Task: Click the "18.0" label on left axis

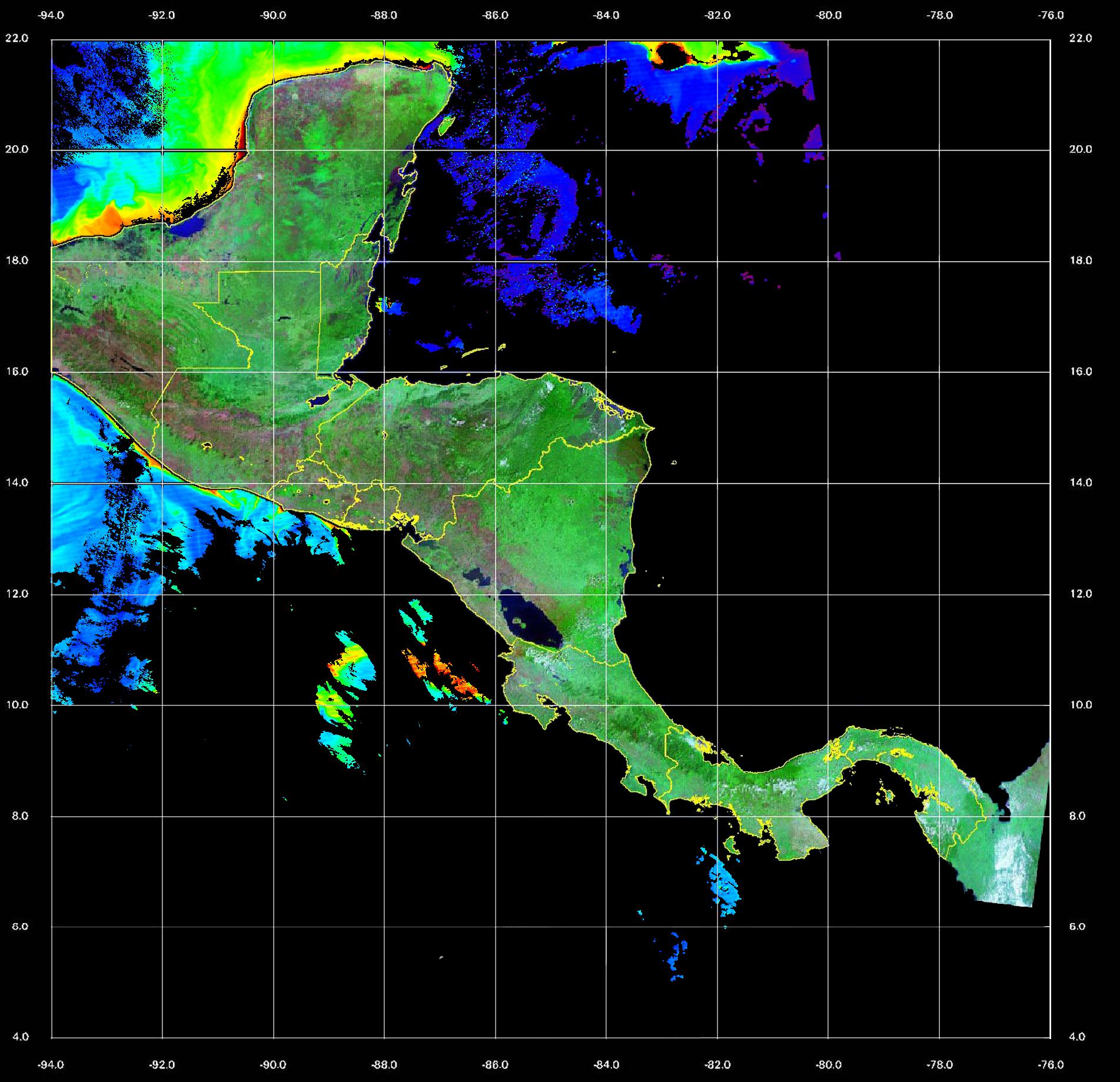Action: point(16,261)
